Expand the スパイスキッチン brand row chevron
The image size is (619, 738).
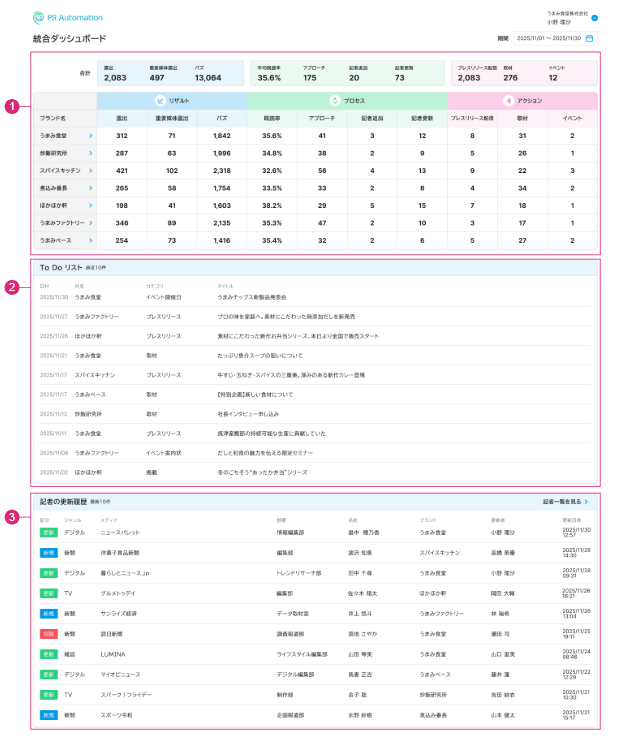90,171
